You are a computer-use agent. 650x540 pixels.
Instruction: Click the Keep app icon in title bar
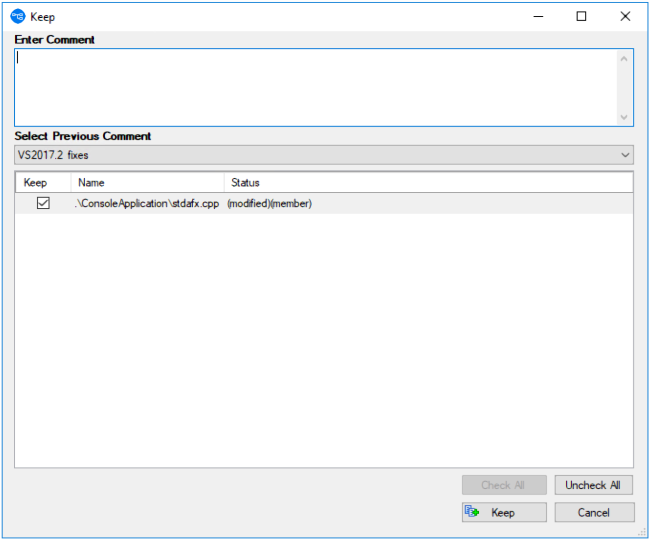point(17,17)
